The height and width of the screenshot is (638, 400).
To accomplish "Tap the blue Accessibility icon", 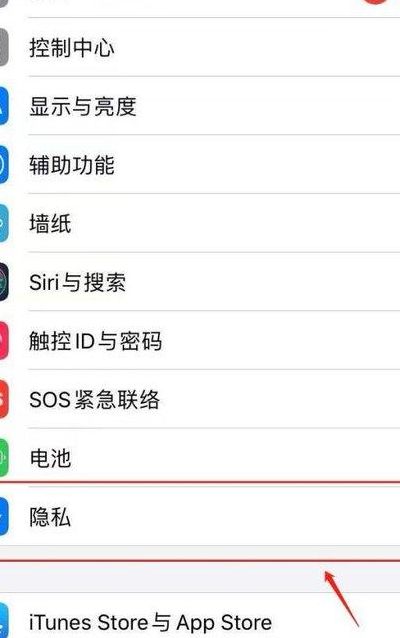I will 4,165.
